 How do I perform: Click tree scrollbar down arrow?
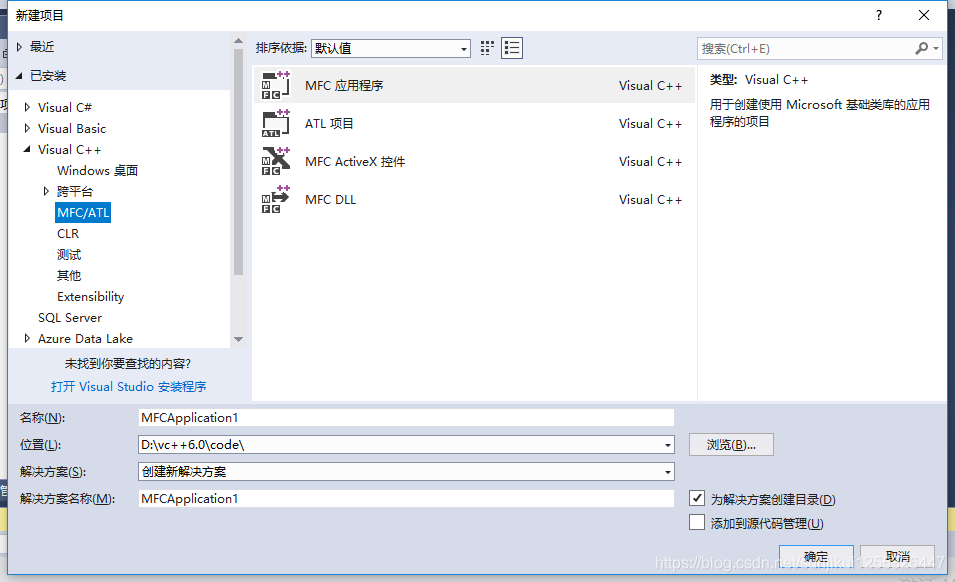pyautogui.click(x=239, y=339)
